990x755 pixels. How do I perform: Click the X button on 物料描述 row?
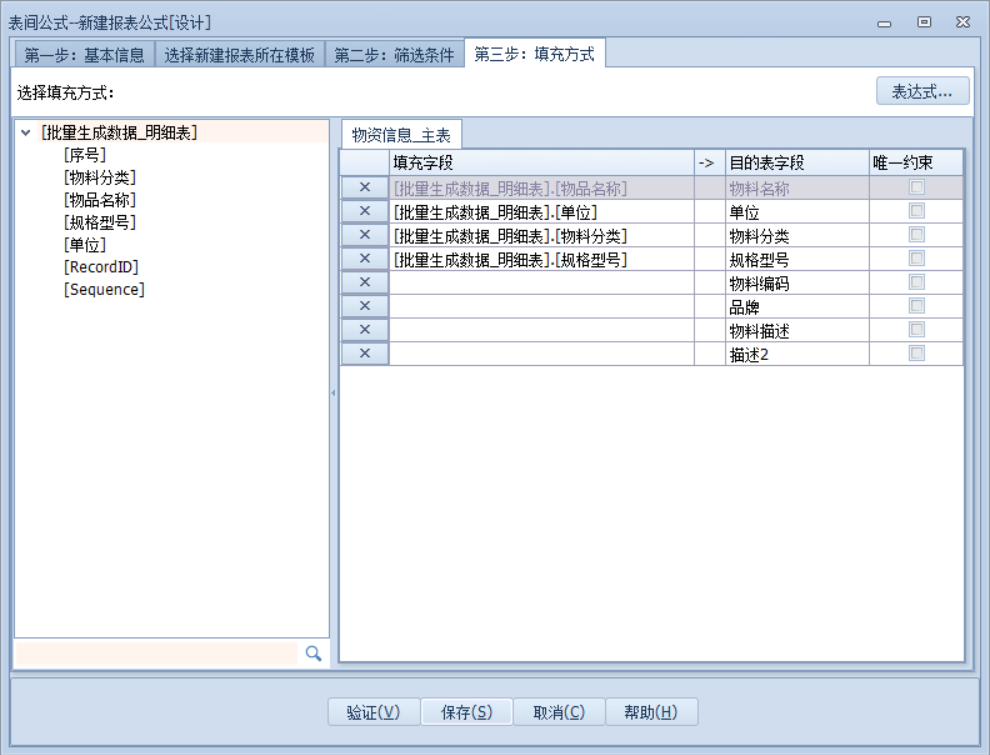coord(365,330)
